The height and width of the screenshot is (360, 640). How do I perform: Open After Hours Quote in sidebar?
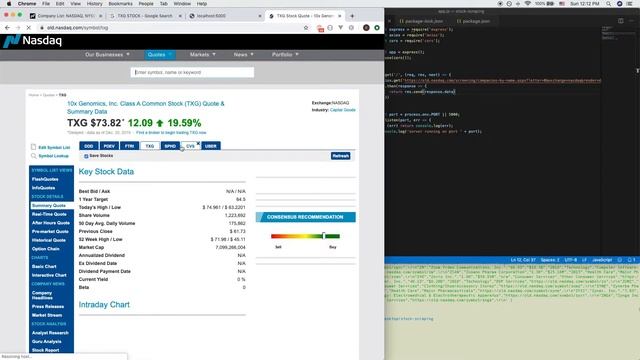pyautogui.click(x=51, y=223)
